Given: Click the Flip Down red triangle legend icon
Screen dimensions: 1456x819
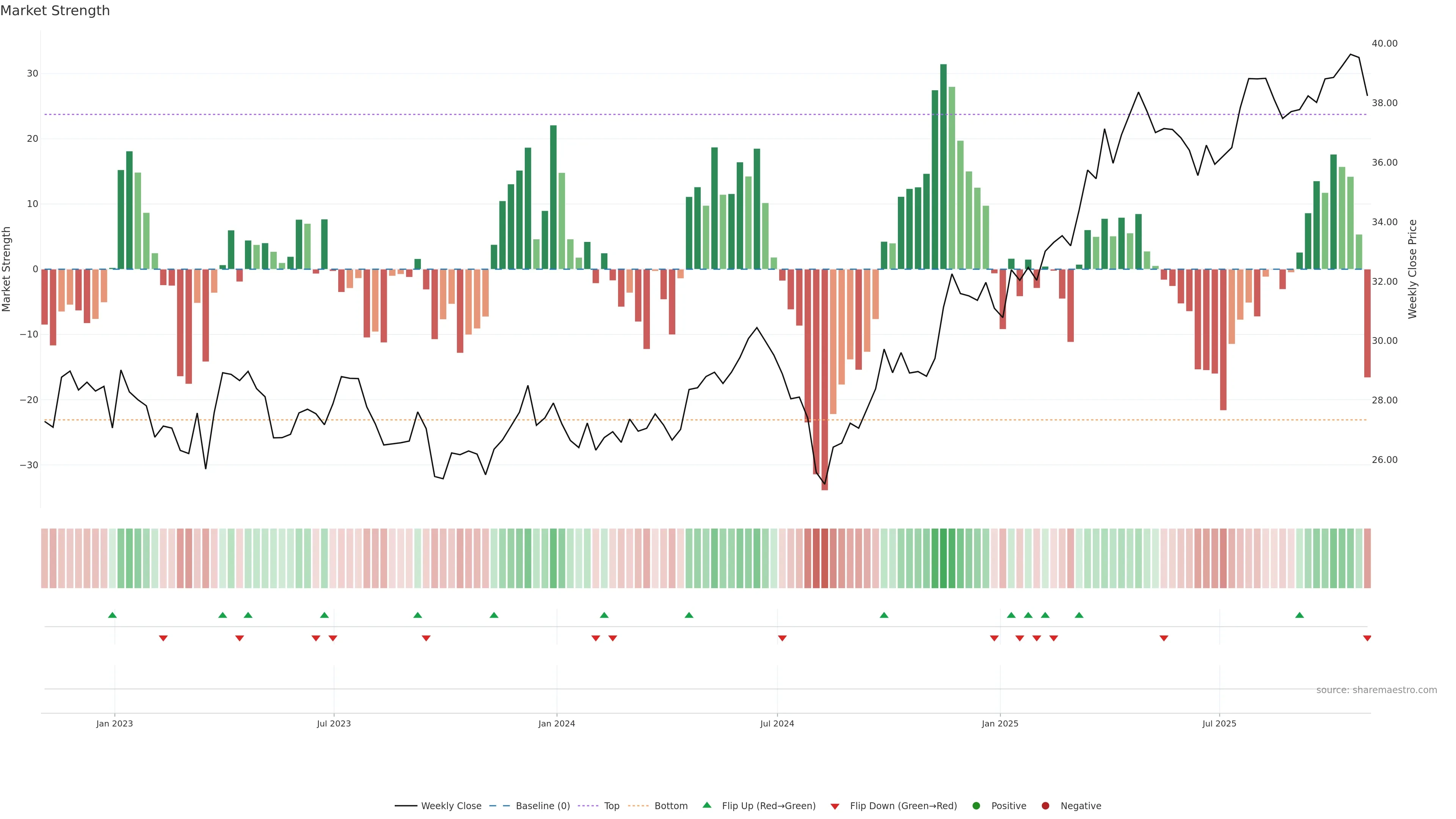Looking at the screenshot, I should [x=835, y=806].
